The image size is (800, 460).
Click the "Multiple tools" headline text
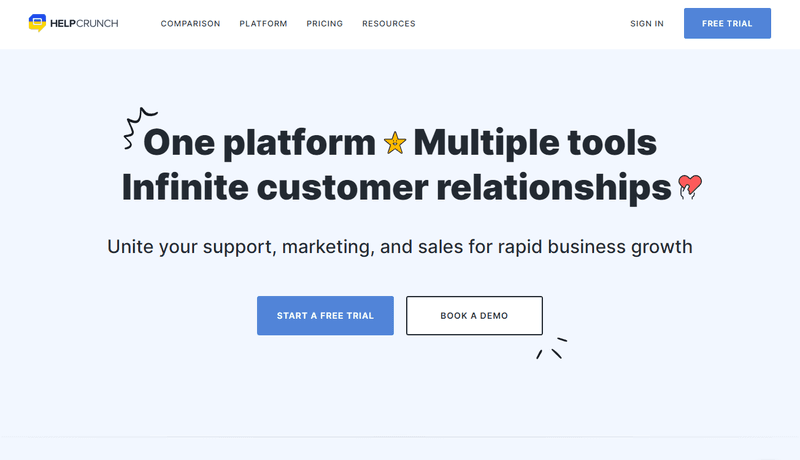534,143
